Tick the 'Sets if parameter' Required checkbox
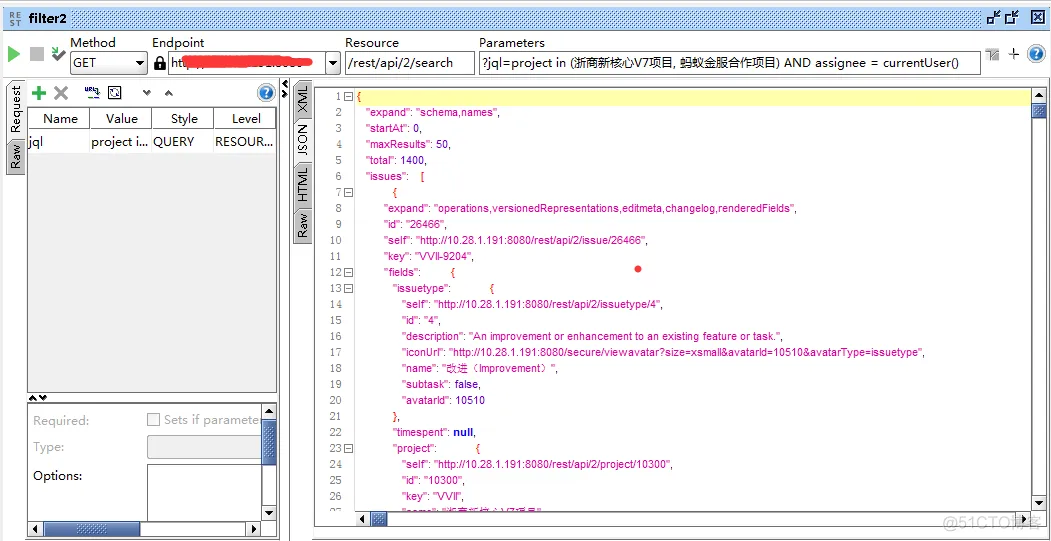 (x=153, y=420)
